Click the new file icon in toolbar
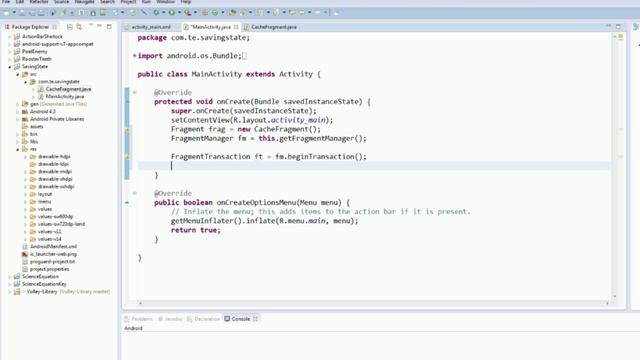Viewport: 640px width, 360px height. pos(6,13)
